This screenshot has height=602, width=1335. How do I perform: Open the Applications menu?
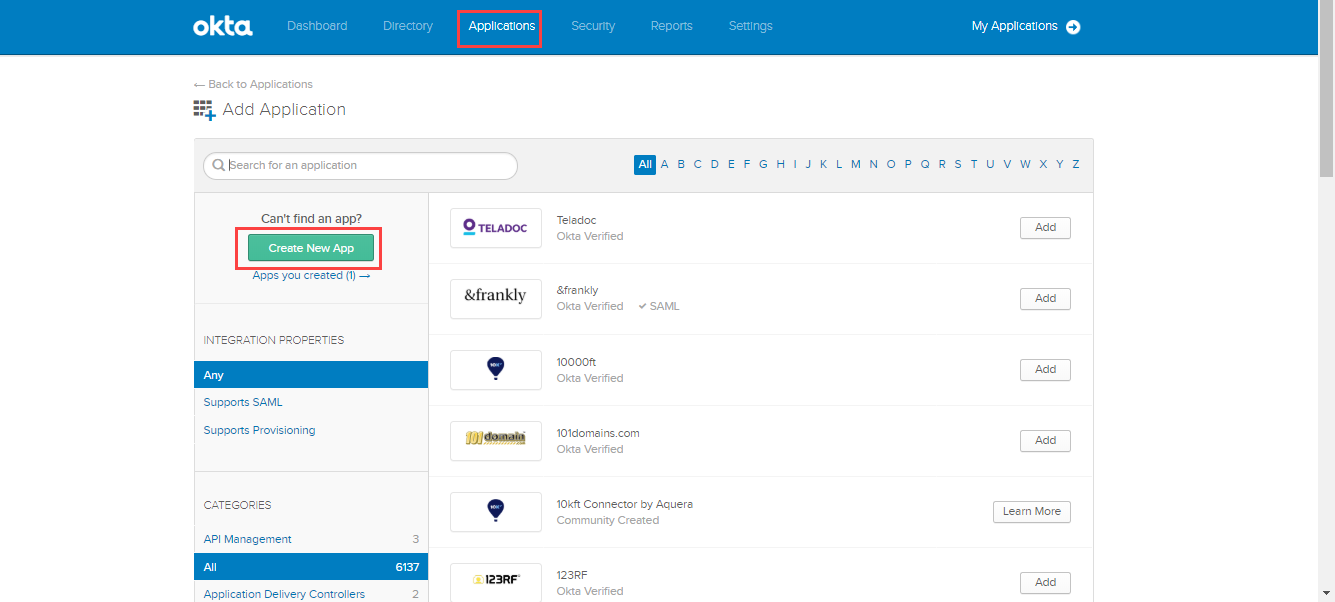pyautogui.click(x=501, y=26)
